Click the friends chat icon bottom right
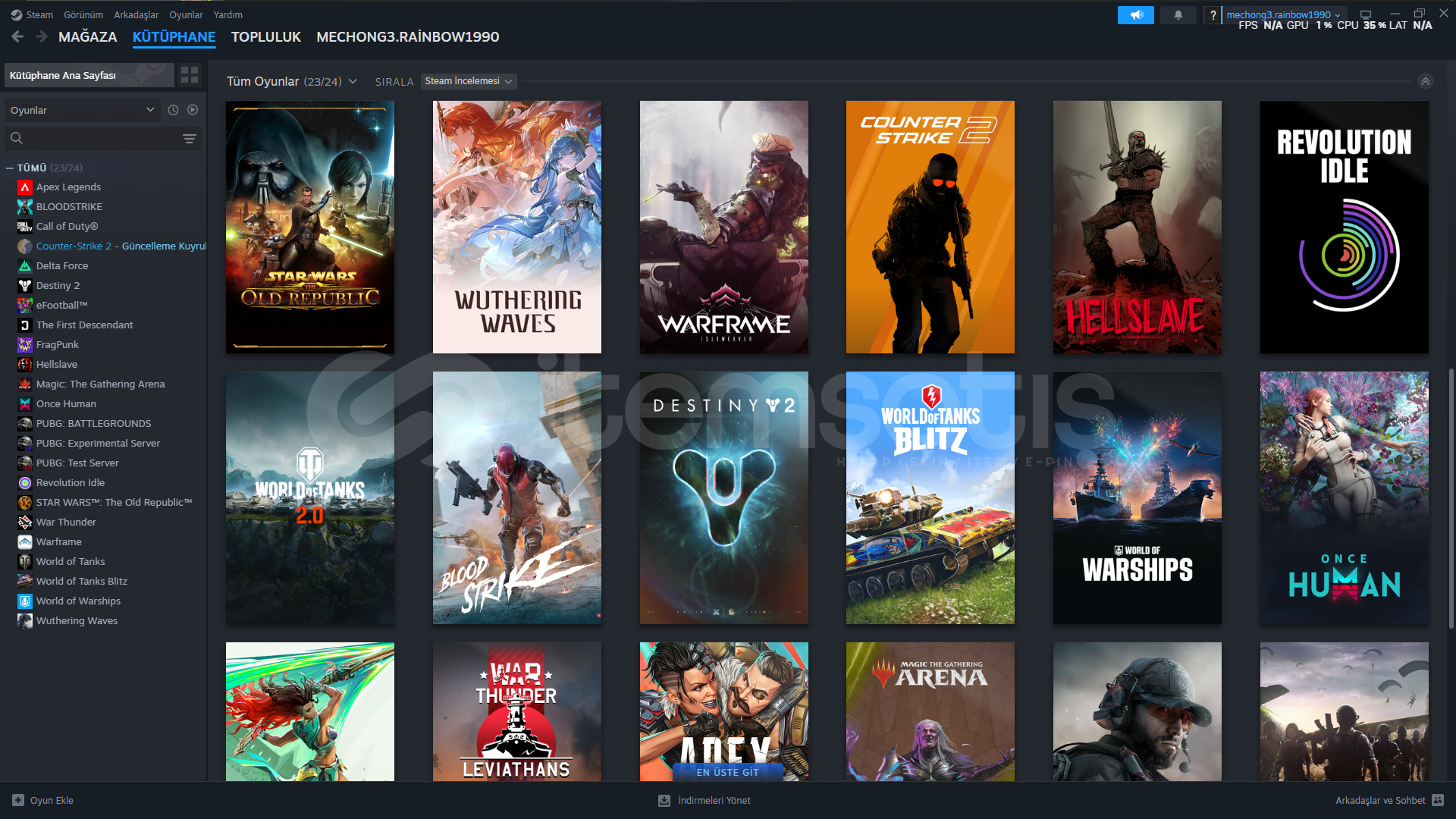Image resolution: width=1456 pixels, height=819 pixels. pyautogui.click(x=1438, y=800)
